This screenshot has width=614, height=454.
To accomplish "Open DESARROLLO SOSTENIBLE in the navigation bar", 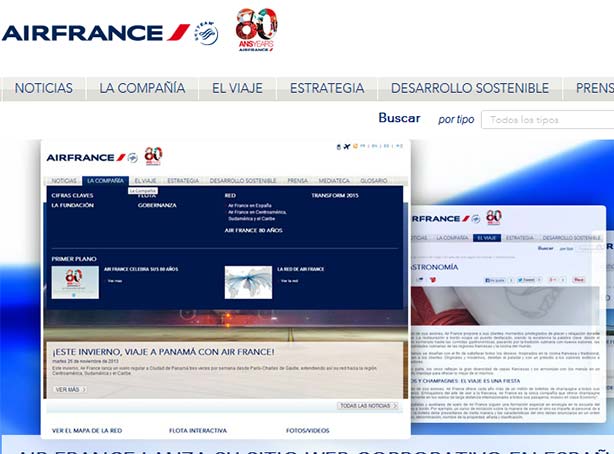I will click(x=470, y=88).
